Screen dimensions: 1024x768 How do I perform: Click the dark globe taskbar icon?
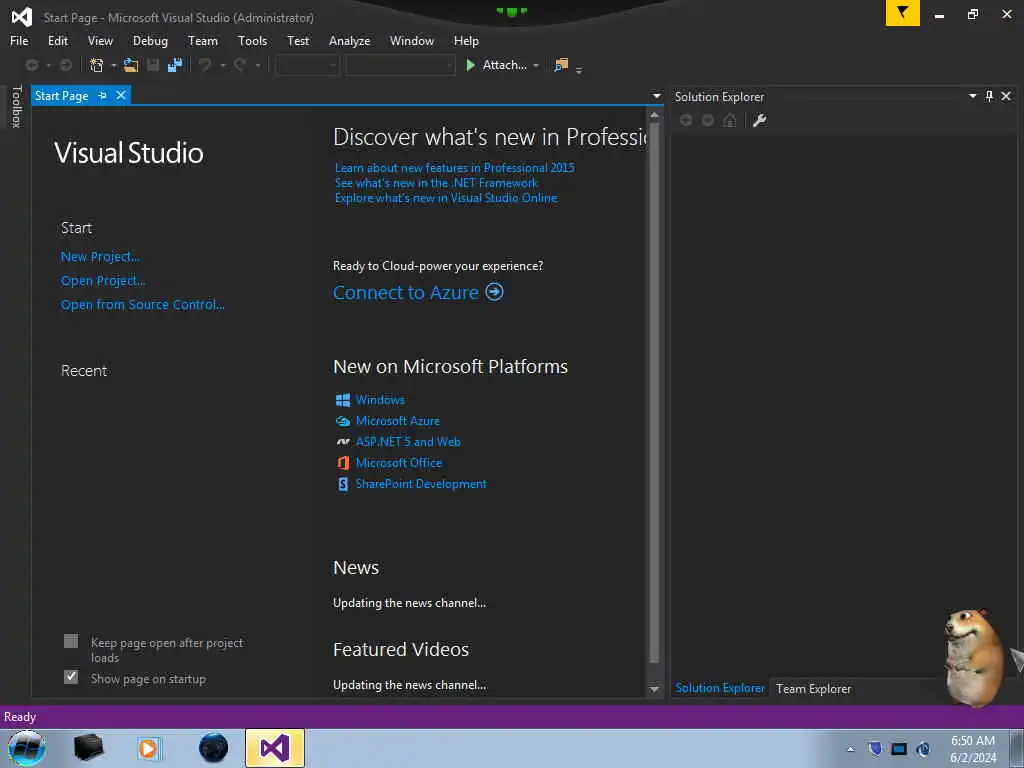[213, 748]
